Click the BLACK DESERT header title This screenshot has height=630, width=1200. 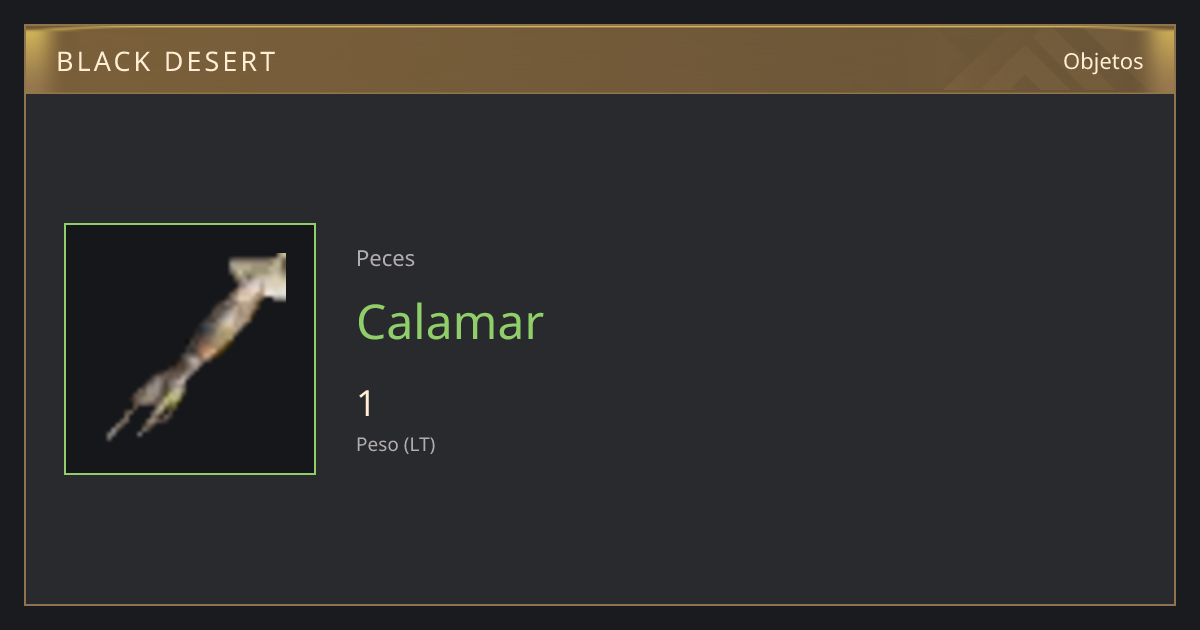coord(167,62)
